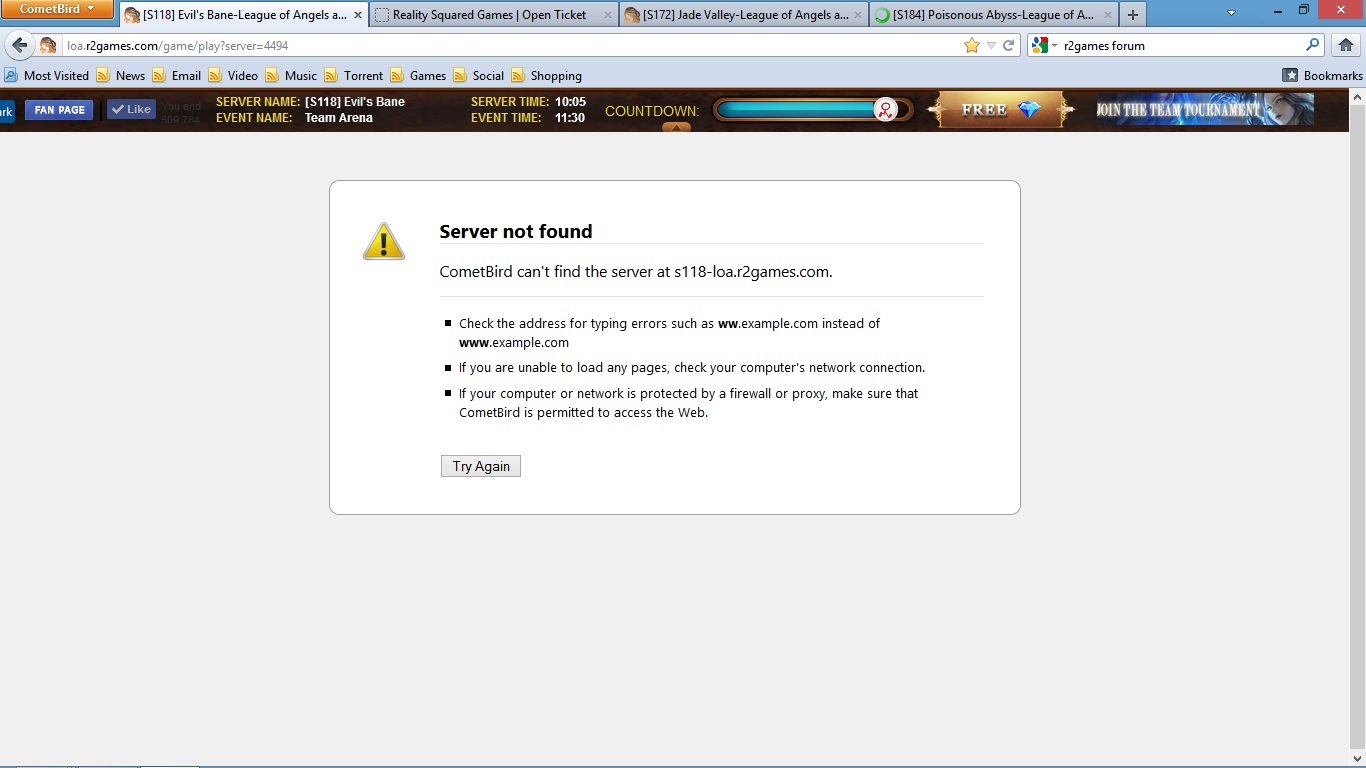Close the S118 Evil's Bane tab
Image resolution: width=1366 pixels, height=768 pixels.
pos(358,15)
